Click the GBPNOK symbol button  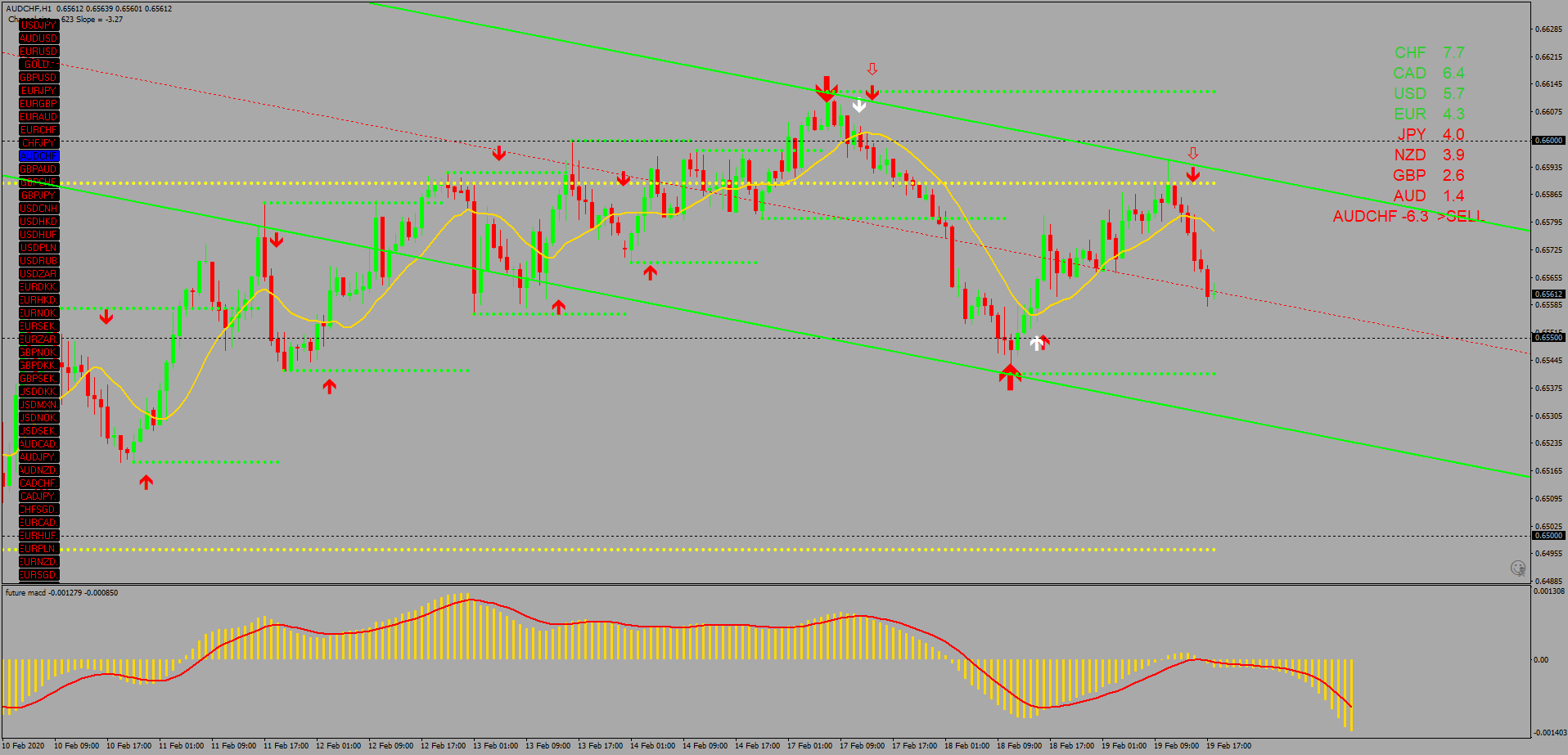pyautogui.click(x=39, y=353)
